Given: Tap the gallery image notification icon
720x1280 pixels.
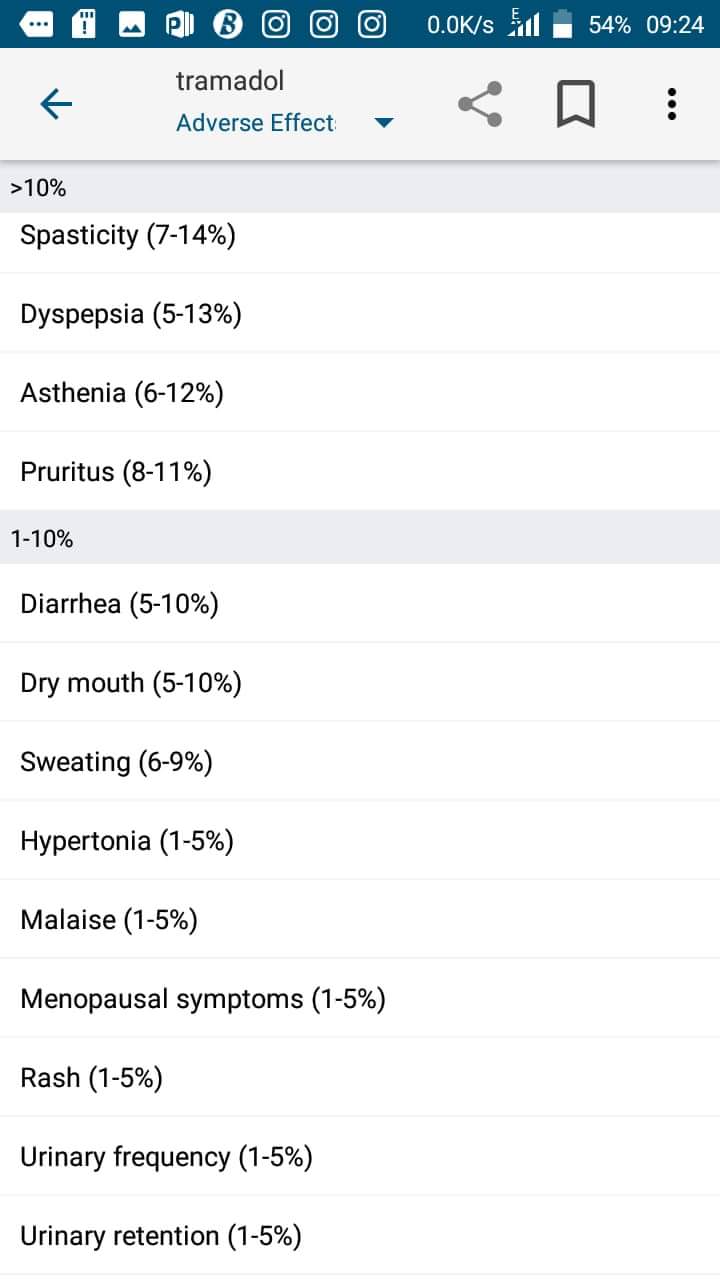Looking at the screenshot, I should click(132, 24).
